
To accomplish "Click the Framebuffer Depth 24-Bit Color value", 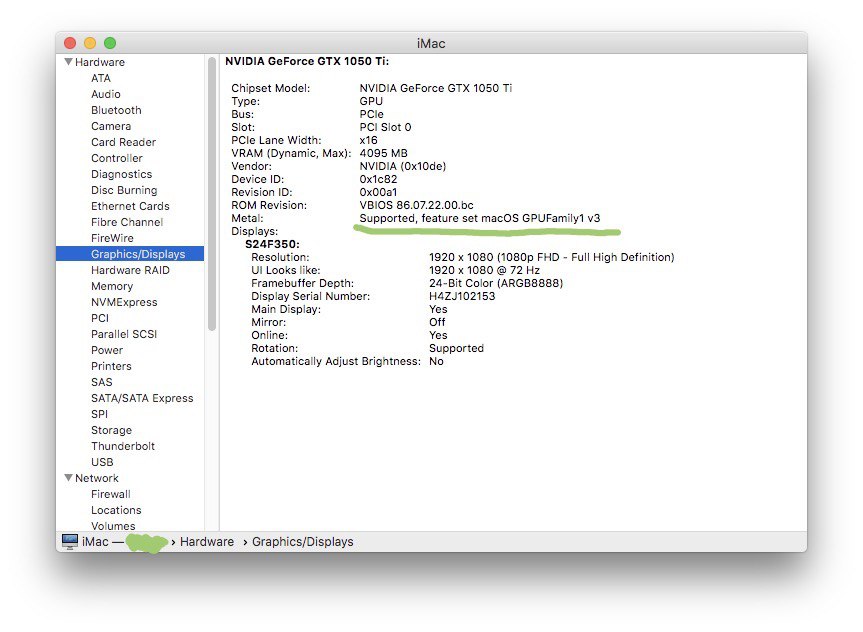I will tap(496, 283).
